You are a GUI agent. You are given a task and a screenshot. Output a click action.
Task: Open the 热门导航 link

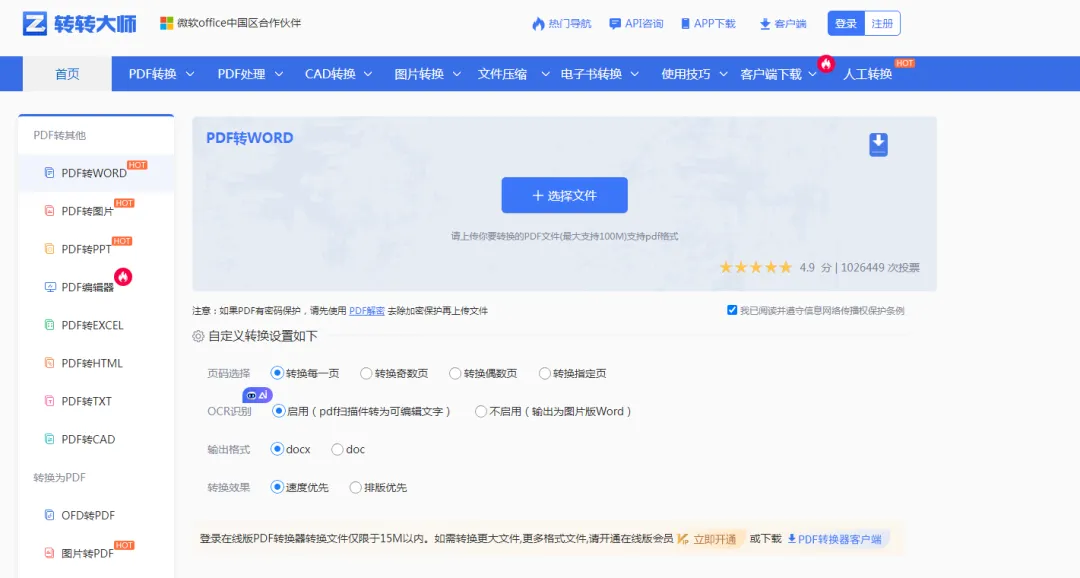pos(569,23)
